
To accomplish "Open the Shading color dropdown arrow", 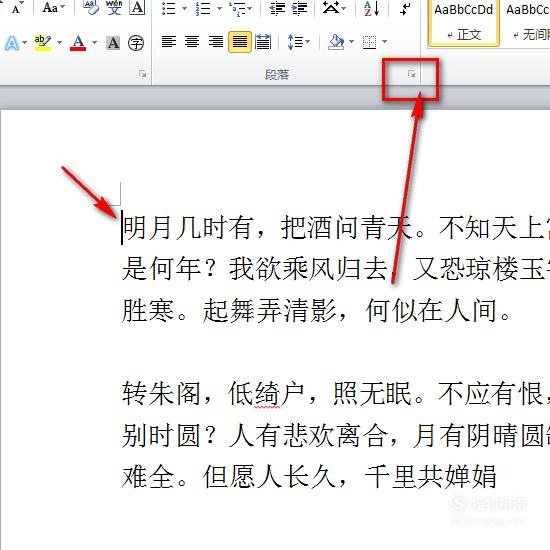I will click(x=351, y=42).
